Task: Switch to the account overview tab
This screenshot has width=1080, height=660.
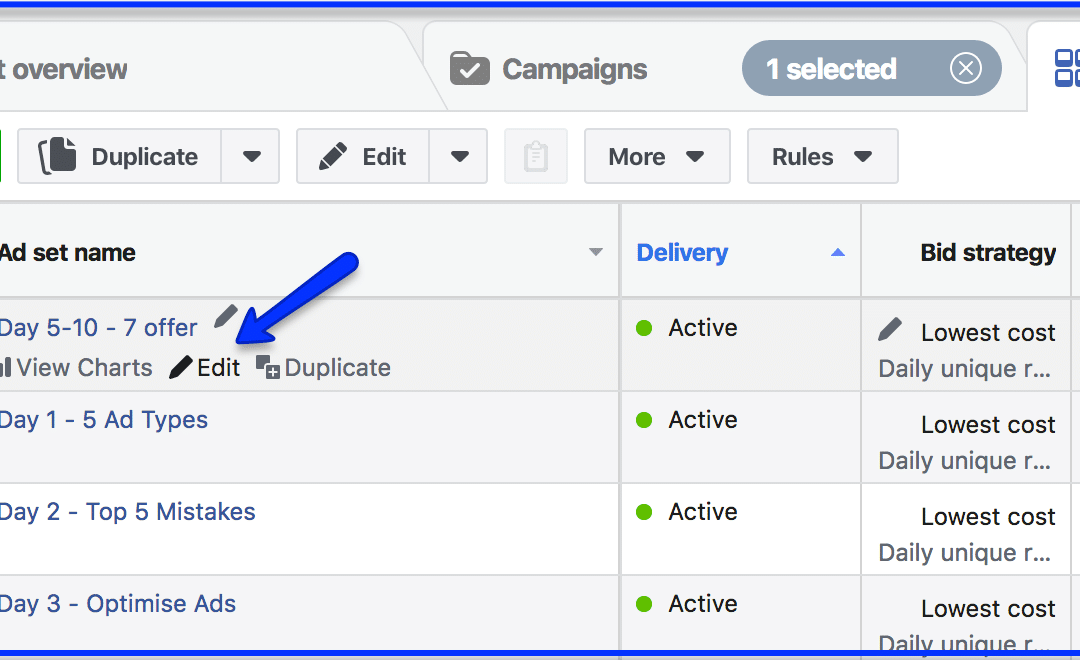Action: pyautogui.click(x=63, y=69)
